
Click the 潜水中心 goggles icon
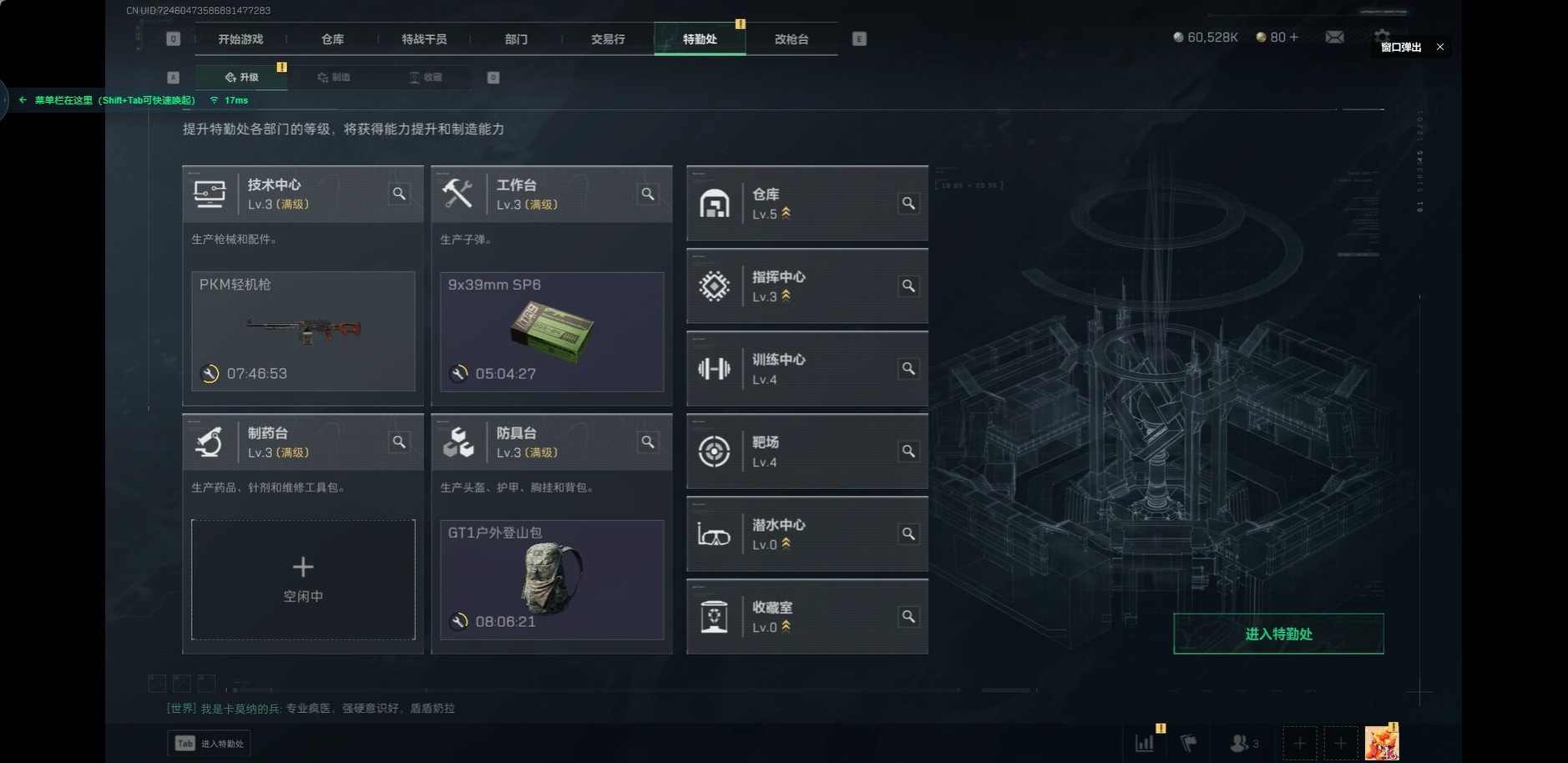[714, 534]
